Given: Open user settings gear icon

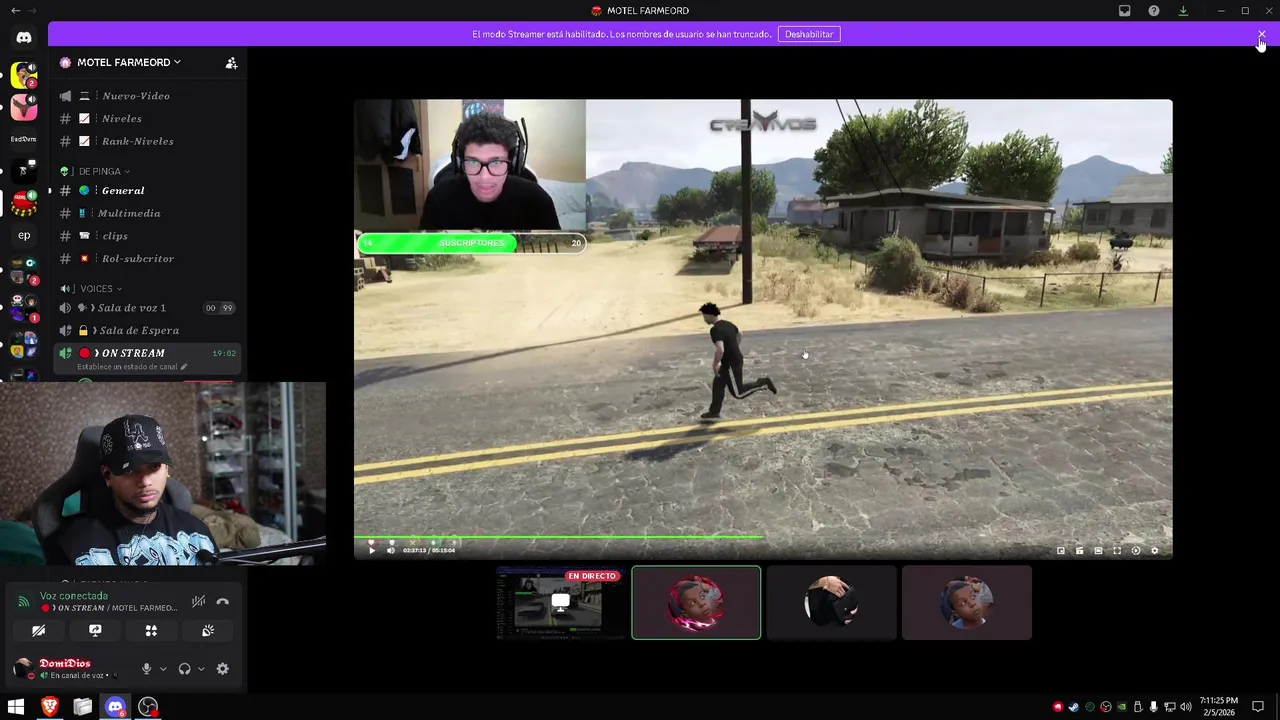Looking at the screenshot, I should [222, 669].
